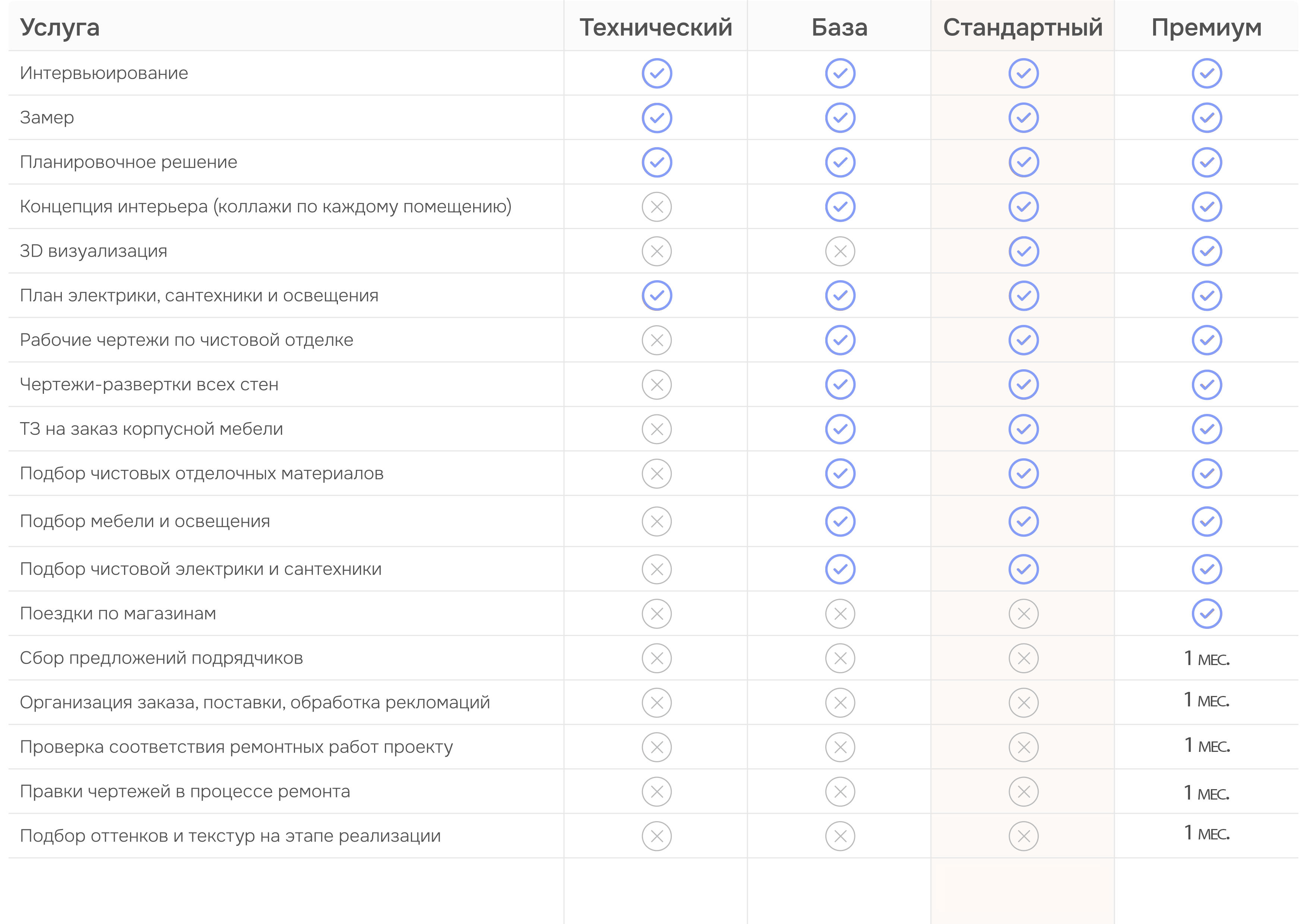The width and height of the screenshot is (1307, 924).
Task: Click the Услуга header label
Action: [60, 28]
